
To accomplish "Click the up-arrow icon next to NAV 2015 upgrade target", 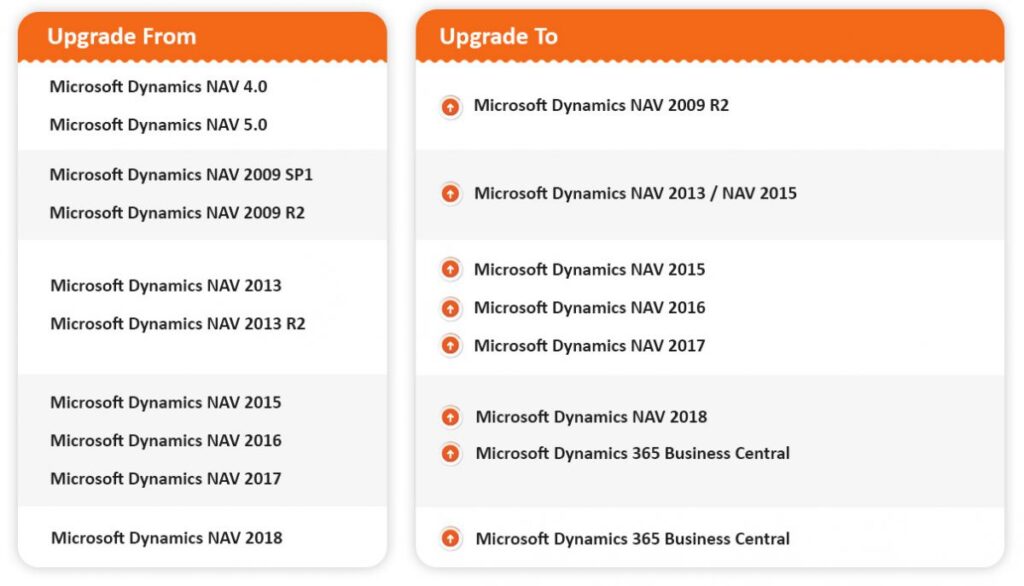I will coord(450,269).
